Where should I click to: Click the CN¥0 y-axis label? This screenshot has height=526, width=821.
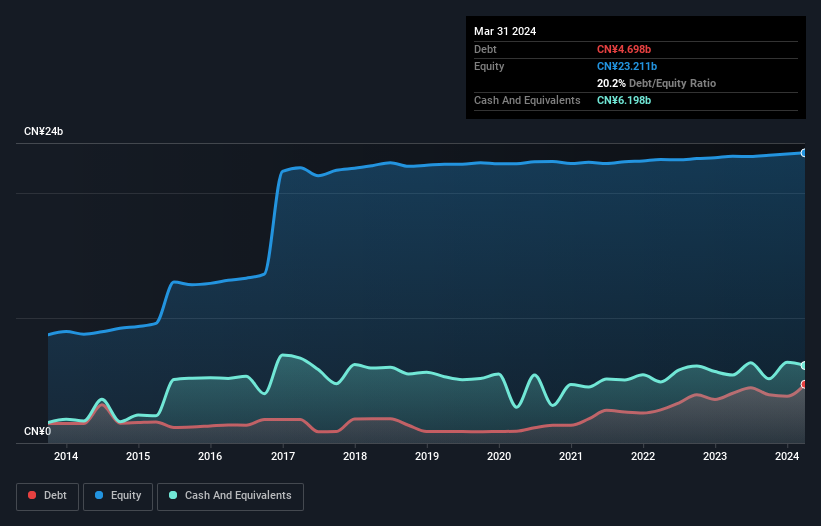(x=38, y=431)
